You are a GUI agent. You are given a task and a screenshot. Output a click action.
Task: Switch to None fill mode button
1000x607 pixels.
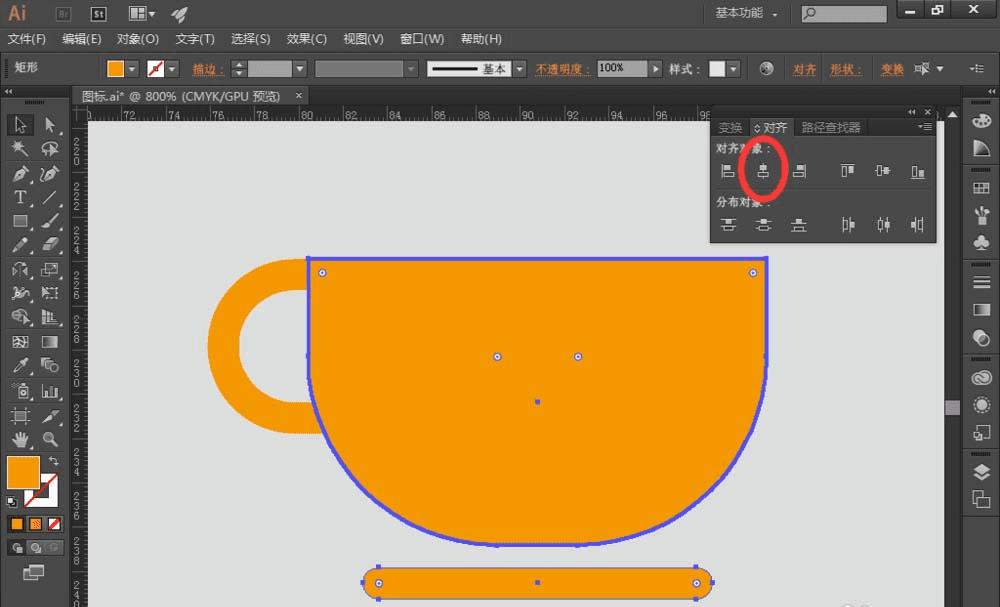(x=54, y=523)
